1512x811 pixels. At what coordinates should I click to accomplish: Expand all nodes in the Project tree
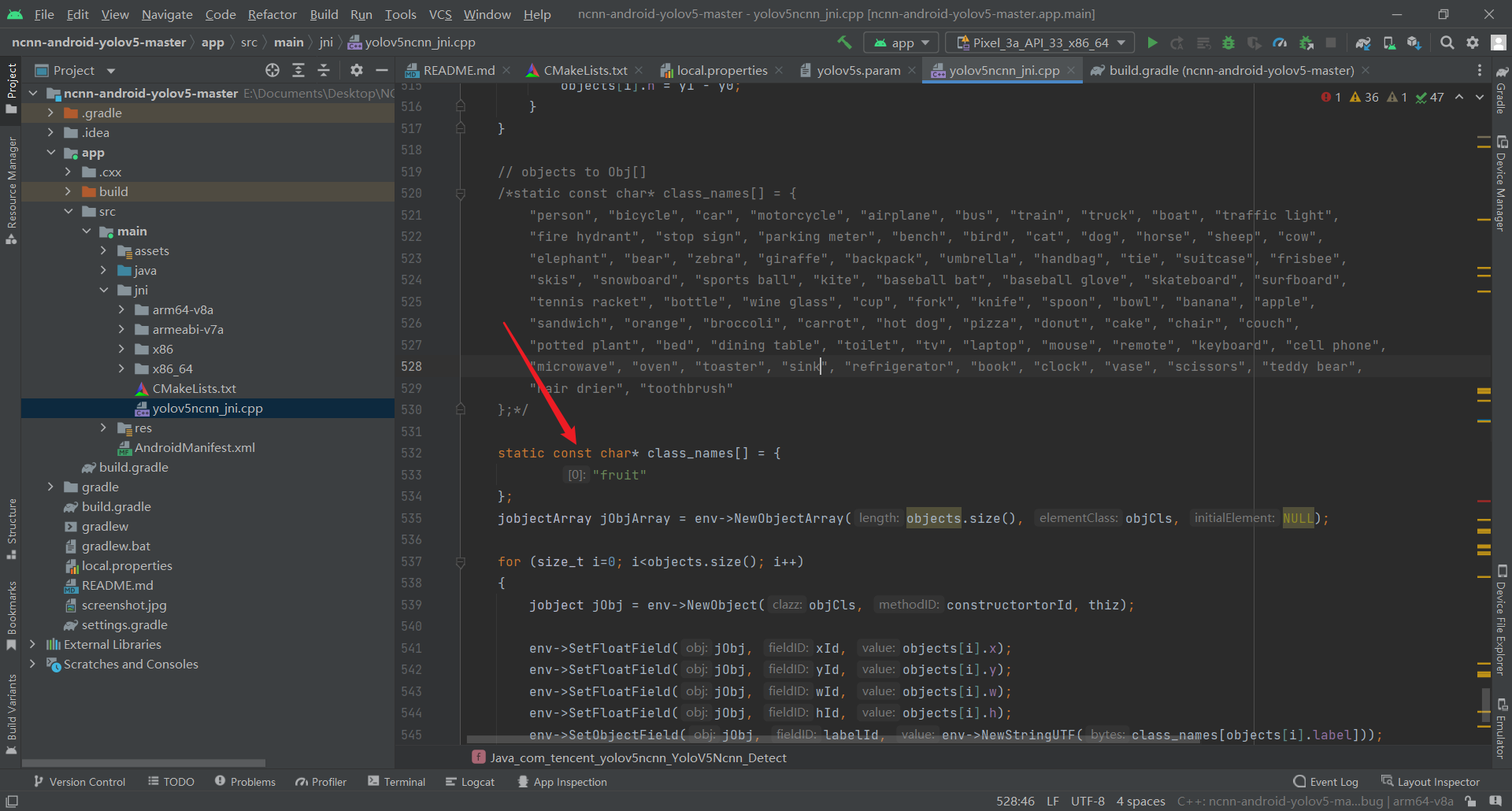pos(299,70)
